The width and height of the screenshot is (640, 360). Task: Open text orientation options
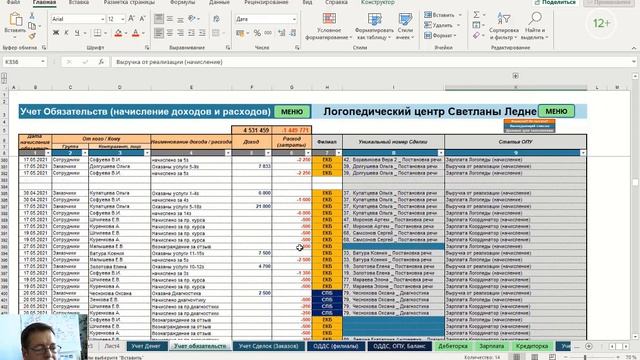point(193,19)
